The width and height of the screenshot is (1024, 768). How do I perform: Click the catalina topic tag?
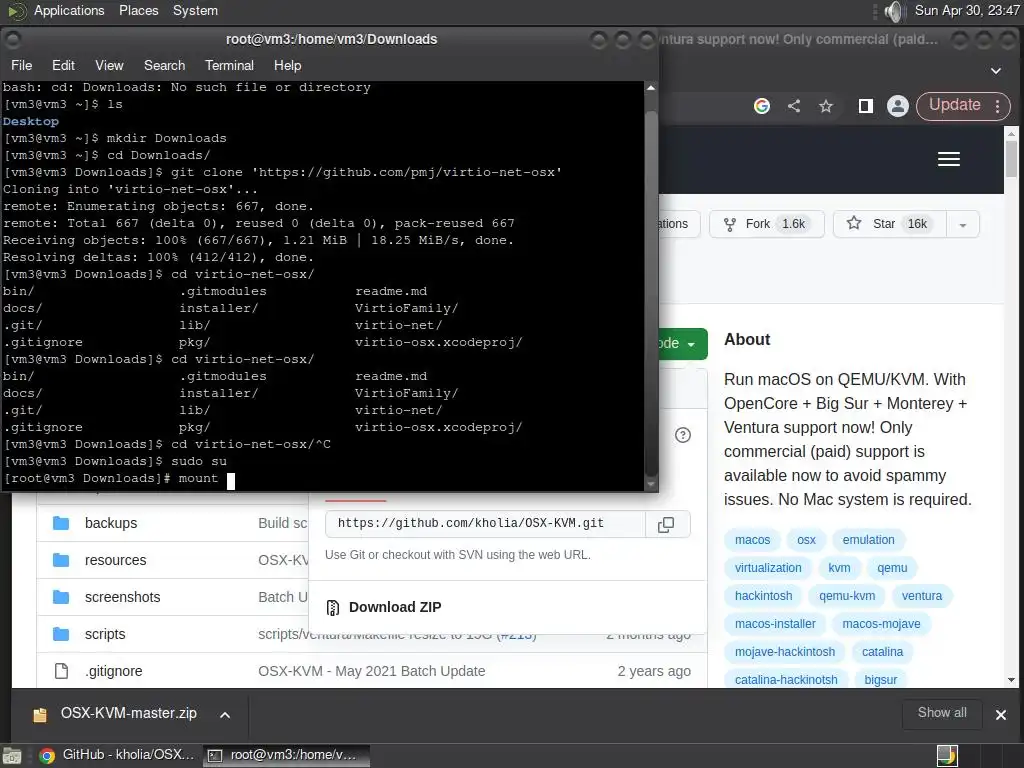click(882, 652)
